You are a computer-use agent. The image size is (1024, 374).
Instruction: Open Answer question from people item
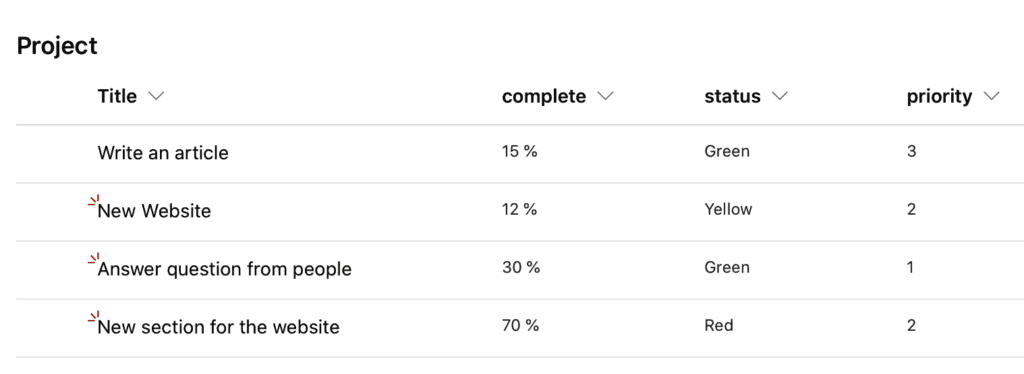tap(225, 269)
